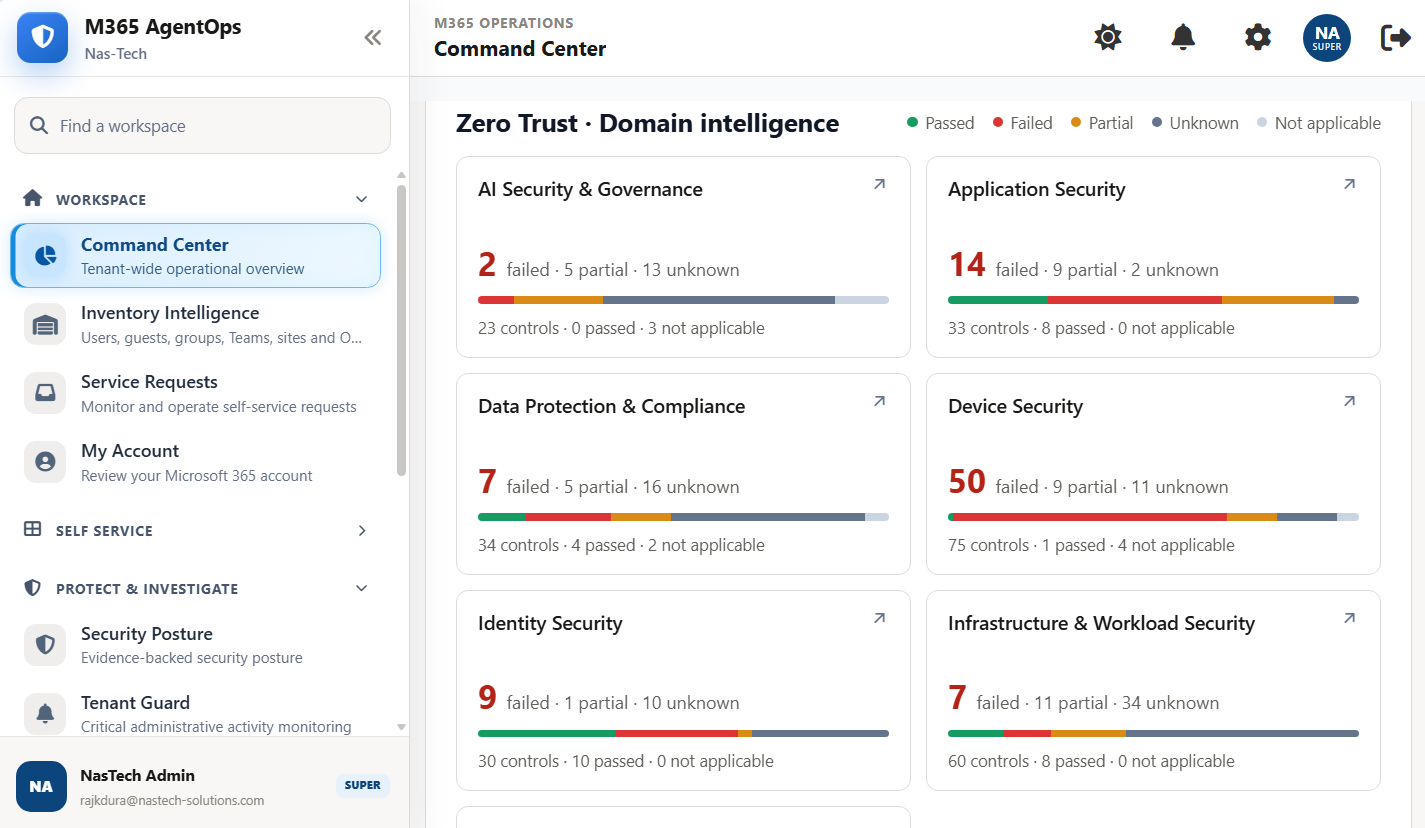Image resolution: width=1425 pixels, height=828 pixels.
Task: Click the Find a workspace search field
Action: pyautogui.click(x=202, y=126)
